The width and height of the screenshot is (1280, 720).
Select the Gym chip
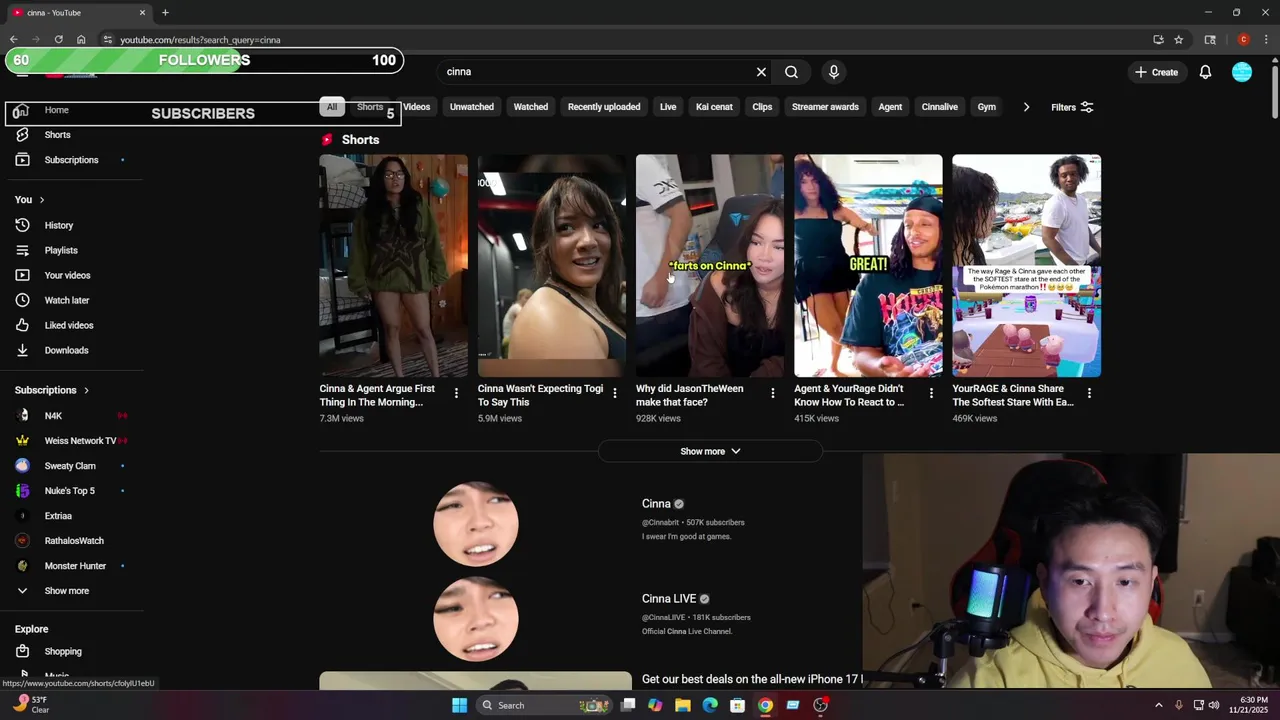(x=987, y=107)
